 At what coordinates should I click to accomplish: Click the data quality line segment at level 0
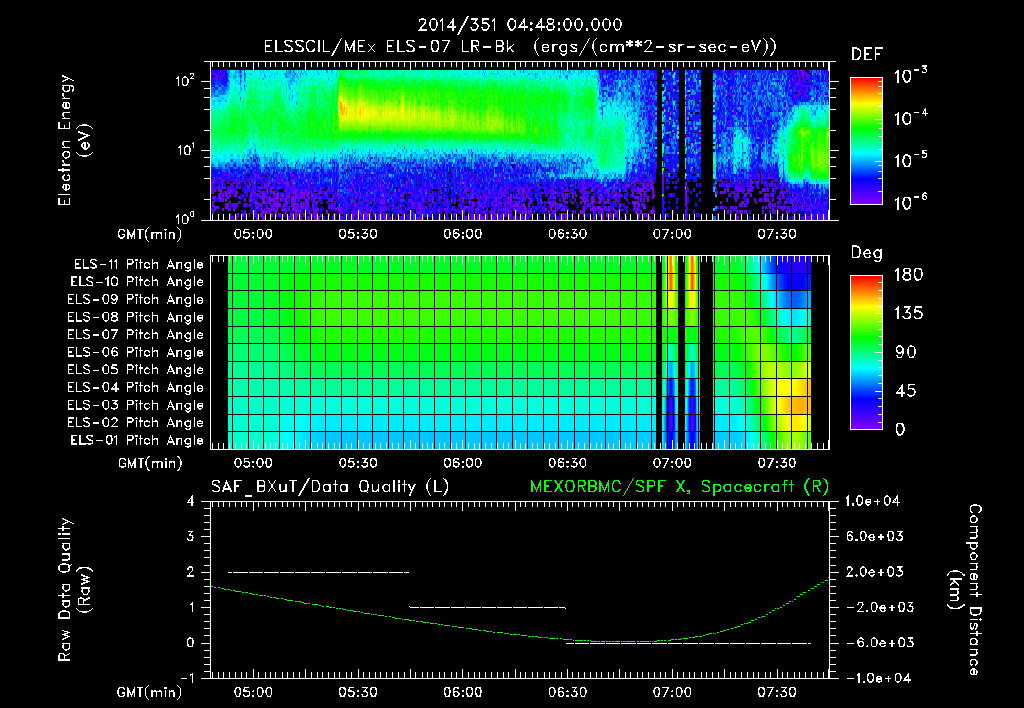tap(688, 643)
